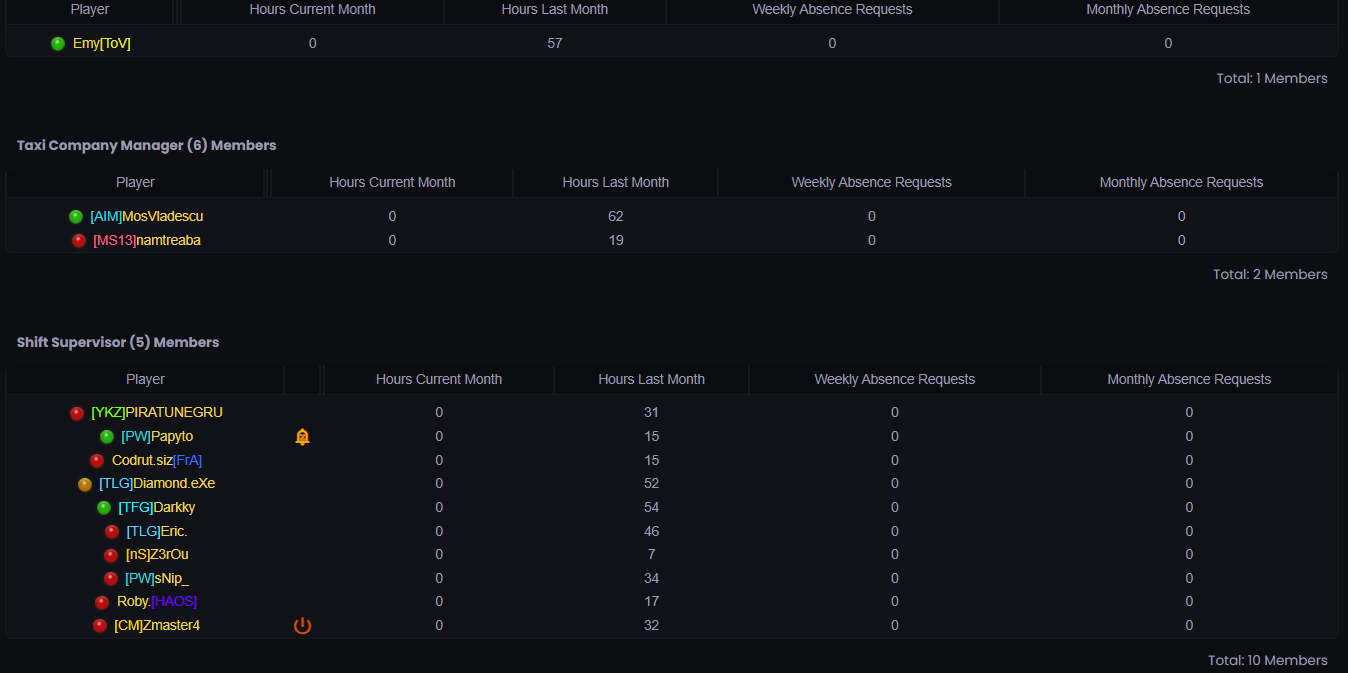
Task: Click the orange status dot beside [TLG]Diamond.eXe
Action: (x=85, y=484)
